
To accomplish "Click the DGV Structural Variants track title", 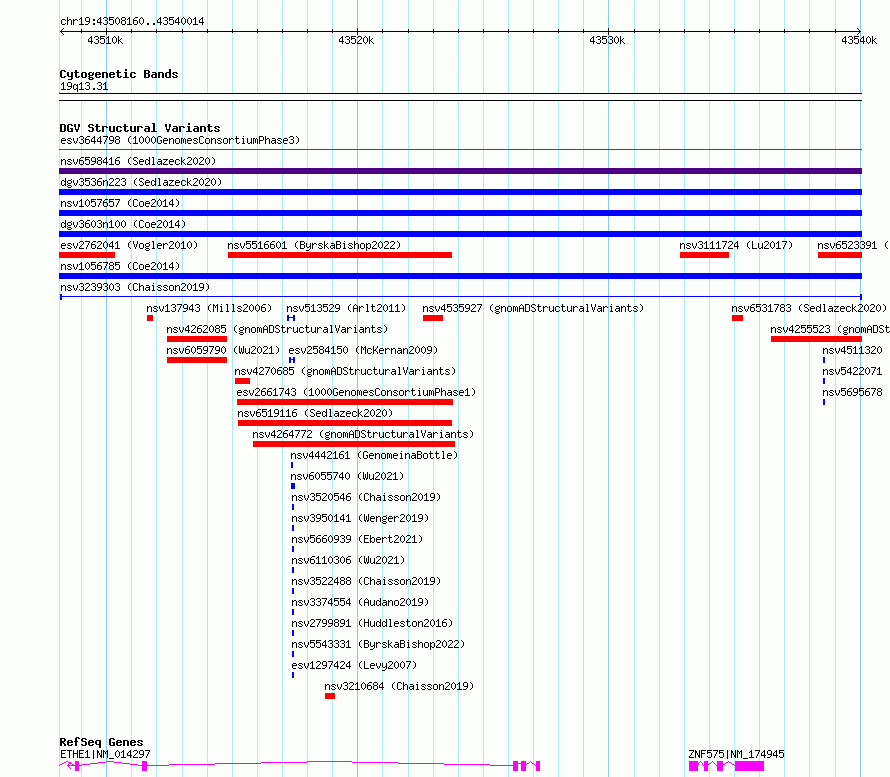I will click(x=140, y=128).
